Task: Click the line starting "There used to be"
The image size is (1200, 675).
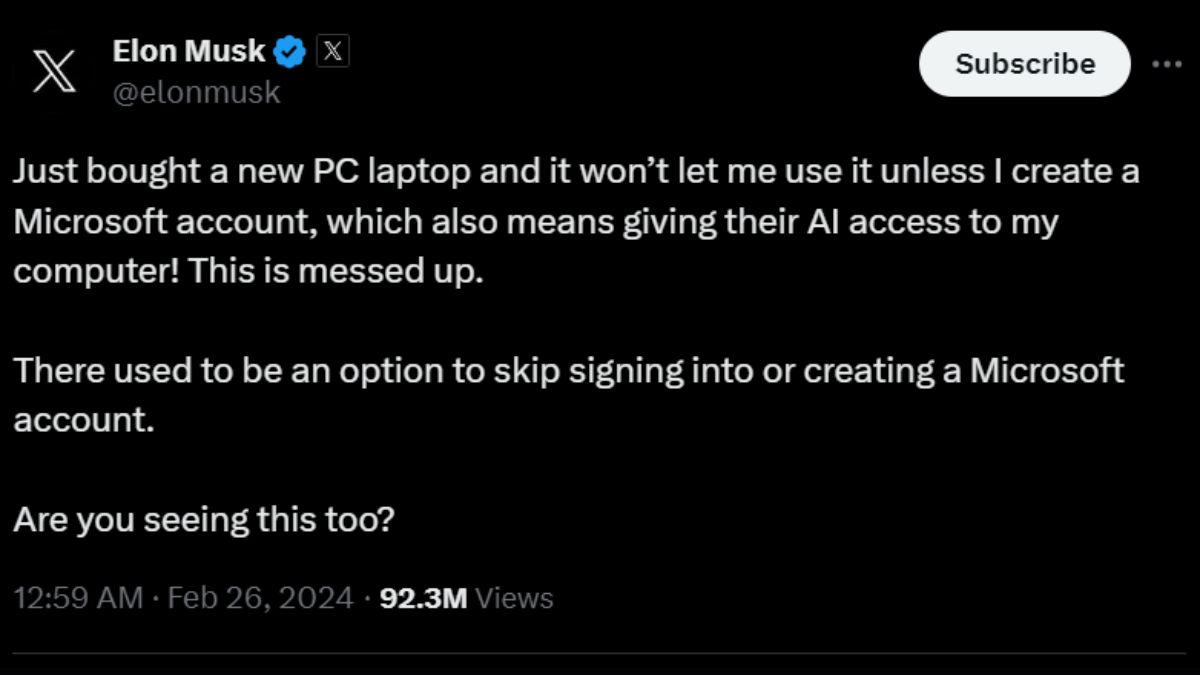Action: (x=568, y=372)
